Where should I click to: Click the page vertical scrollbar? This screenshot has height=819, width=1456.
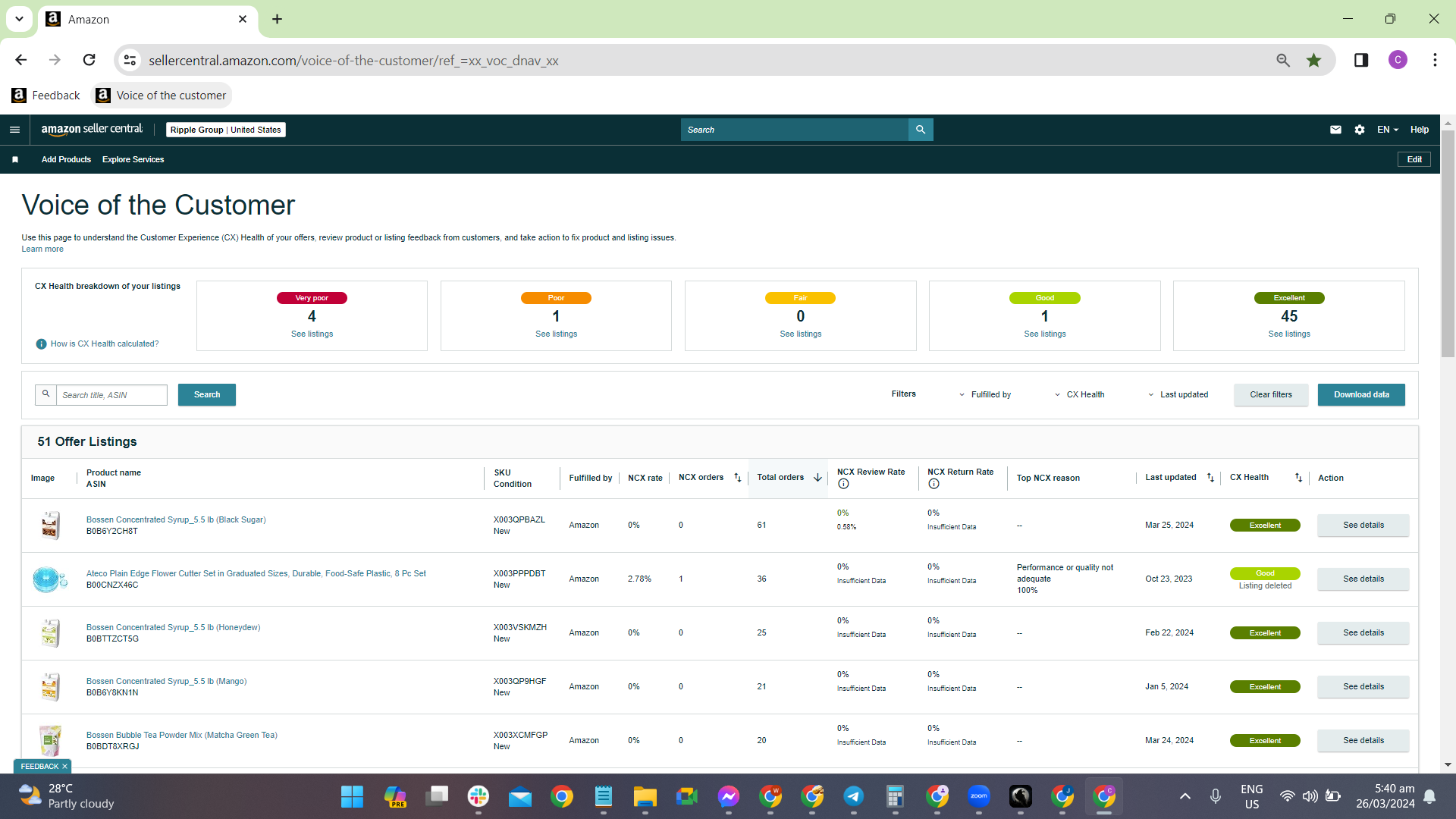click(1448, 243)
